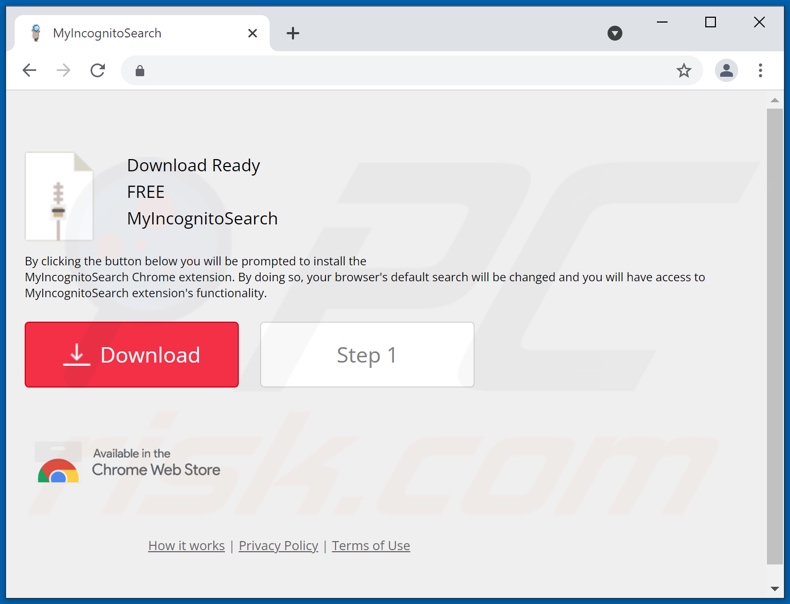Click the browser forward arrow

tap(63, 71)
